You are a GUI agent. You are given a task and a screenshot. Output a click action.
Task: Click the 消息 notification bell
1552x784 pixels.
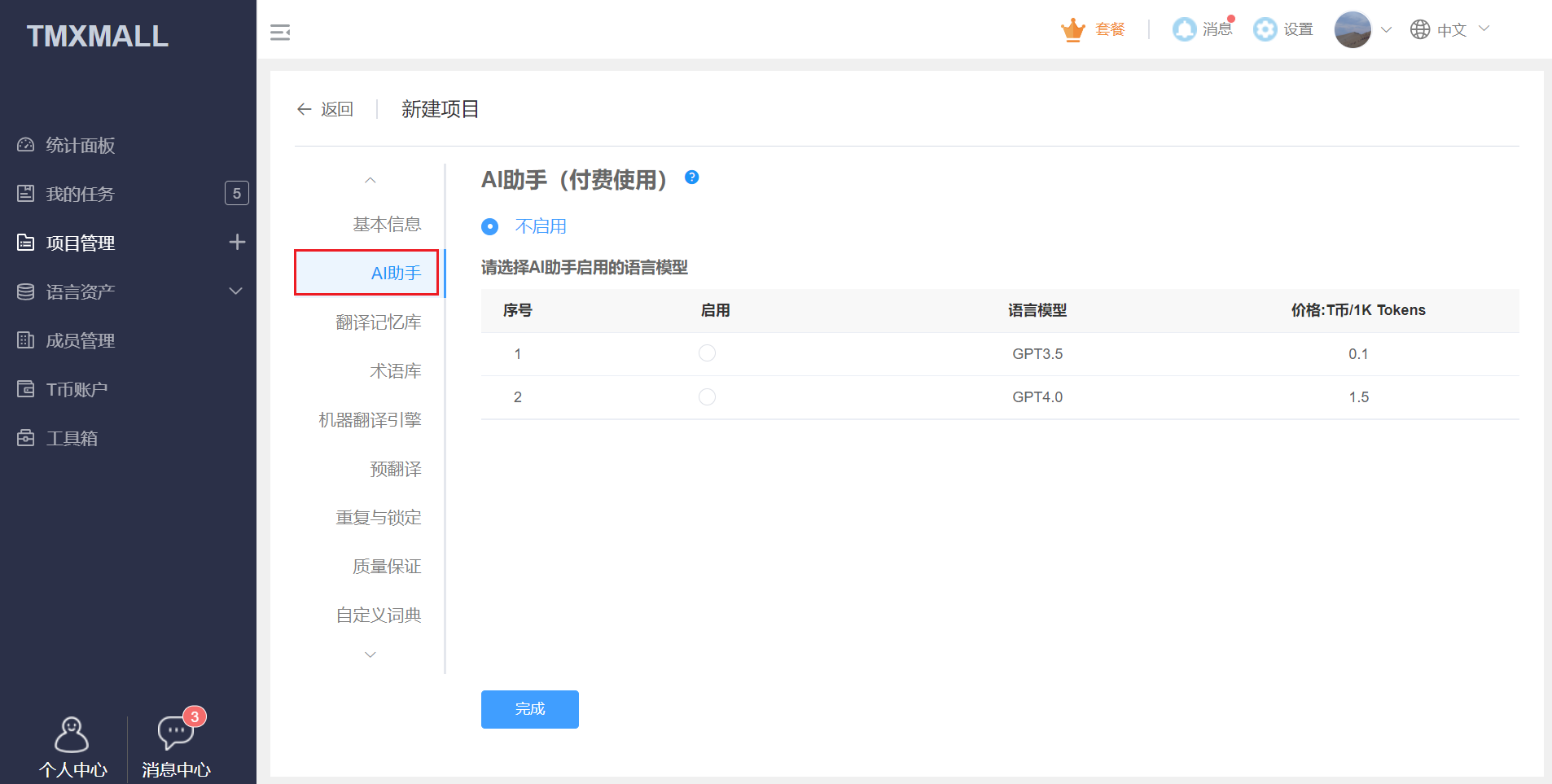coord(1183,29)
